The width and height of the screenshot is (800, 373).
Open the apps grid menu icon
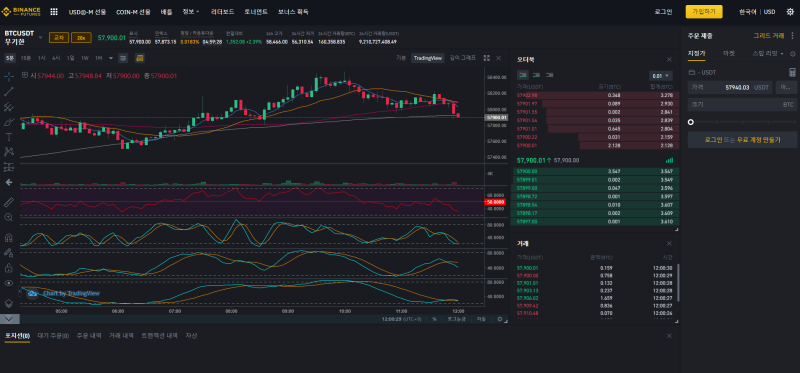pos(54,11)
